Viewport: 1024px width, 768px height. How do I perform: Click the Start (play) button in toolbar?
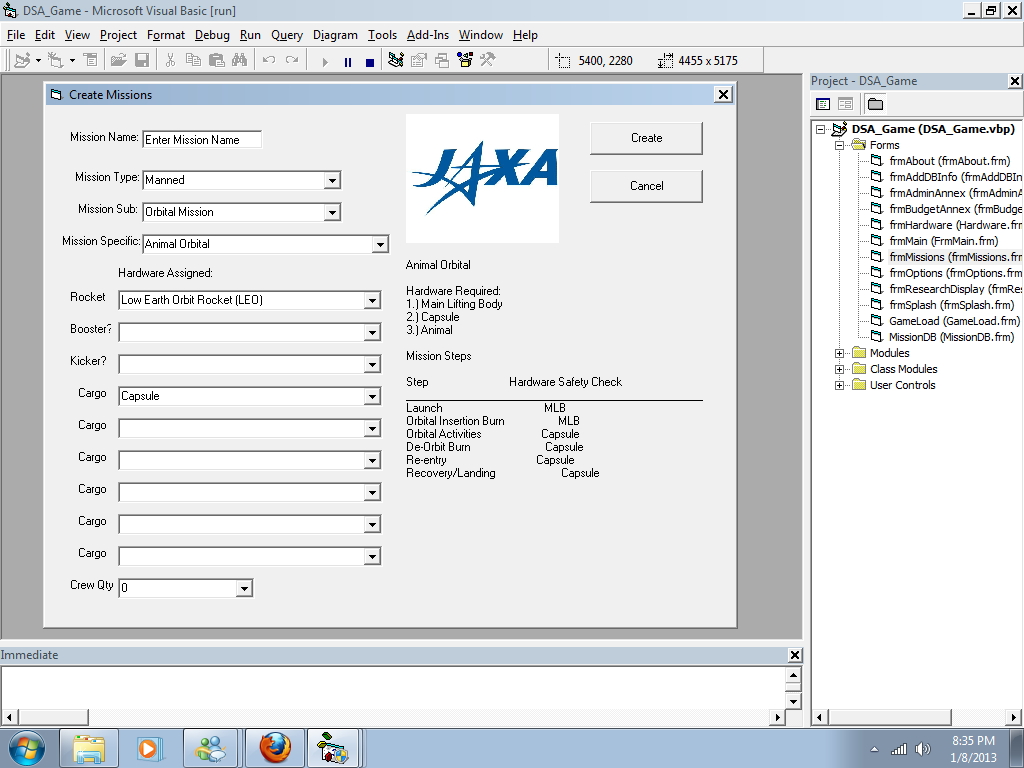[325, 62]
